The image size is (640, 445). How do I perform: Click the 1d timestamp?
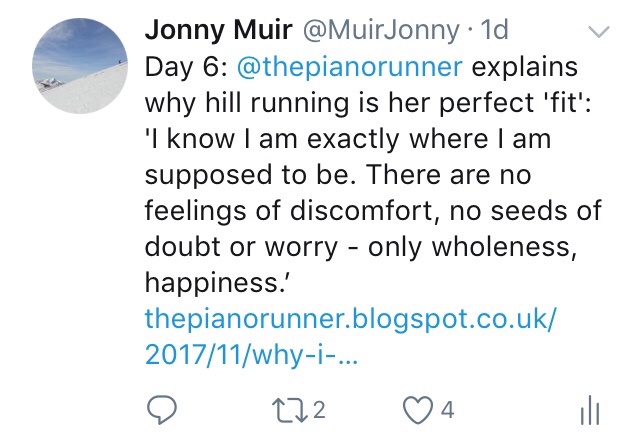pyautogui.click(x=494, y=32)
